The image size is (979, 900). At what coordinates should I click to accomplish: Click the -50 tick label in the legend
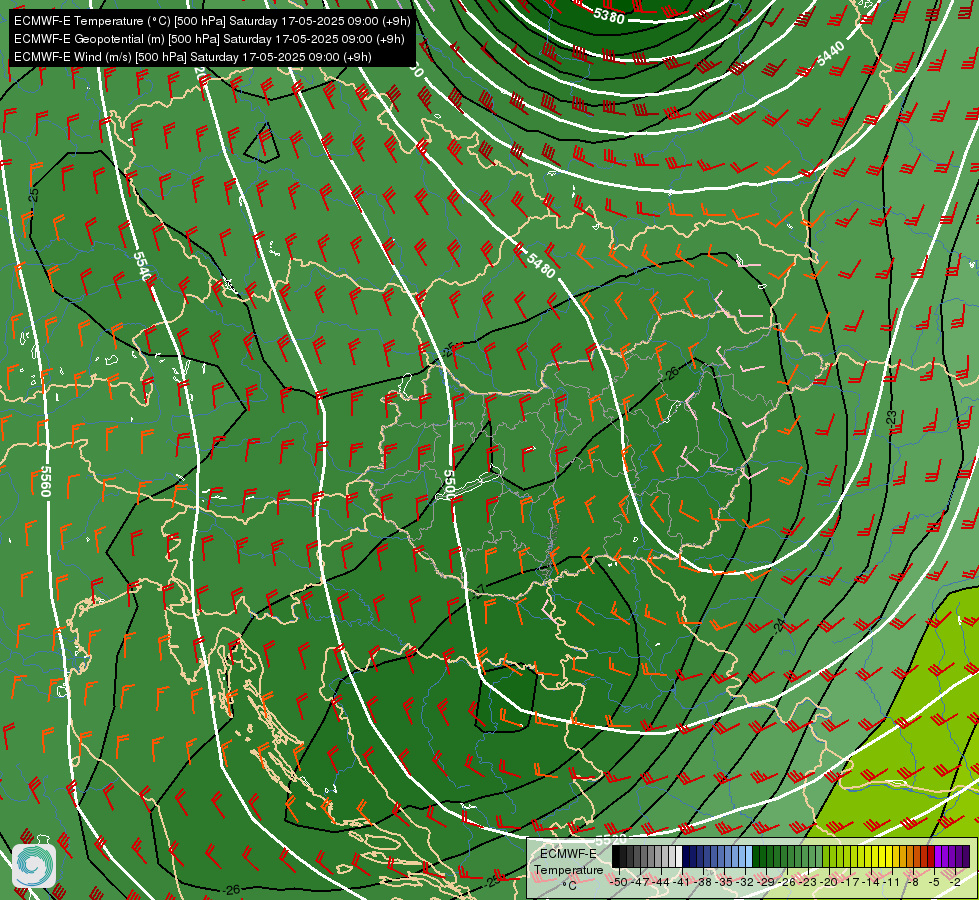click(x=619, y=883)
